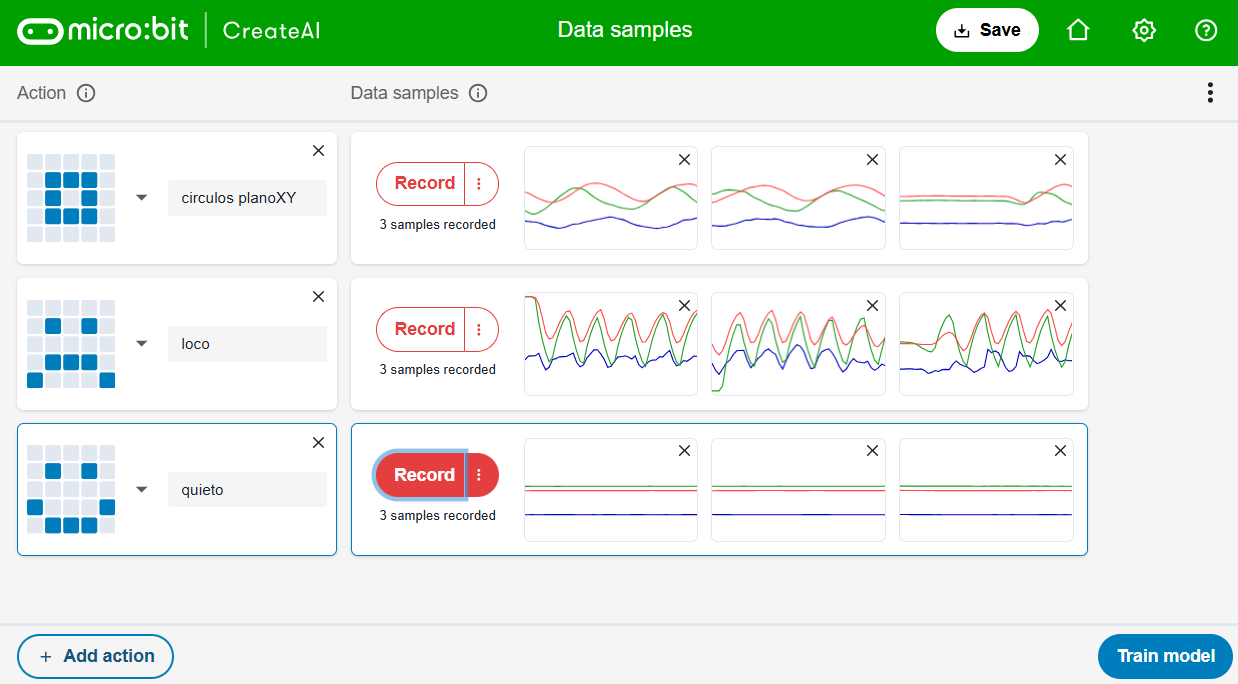
Task: Open record options menu for quieto
Action: coord(480,475)
